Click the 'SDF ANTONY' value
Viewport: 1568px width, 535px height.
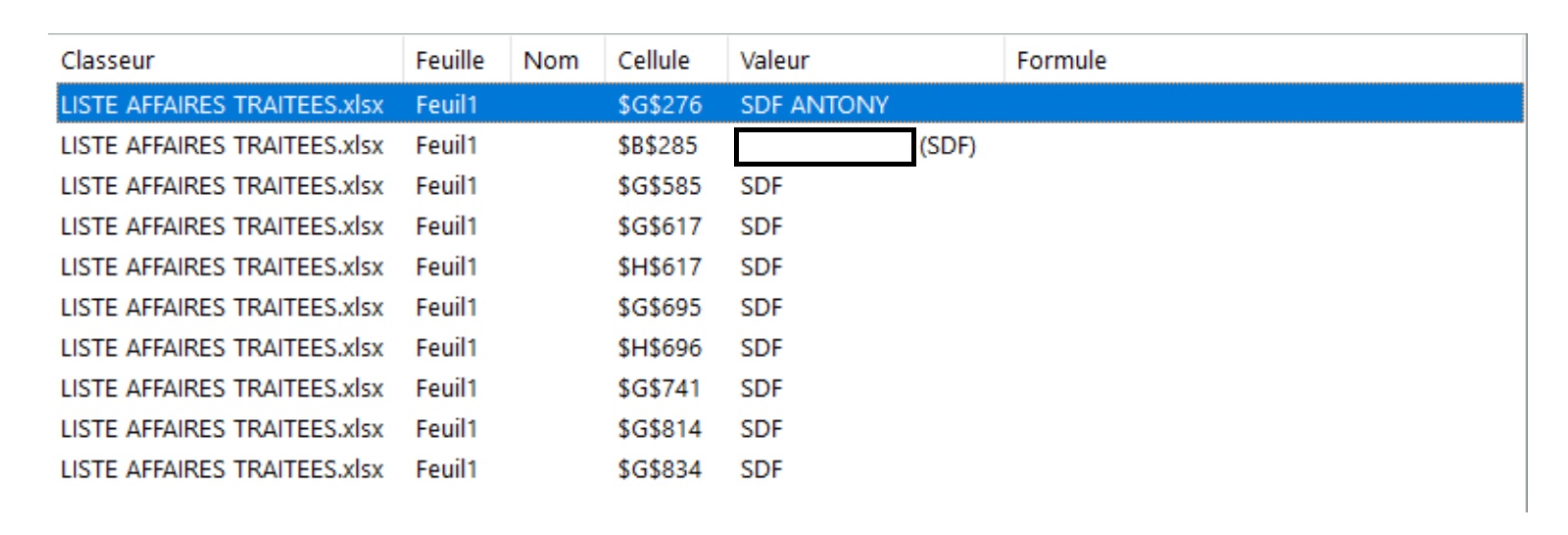pos(814,105)
